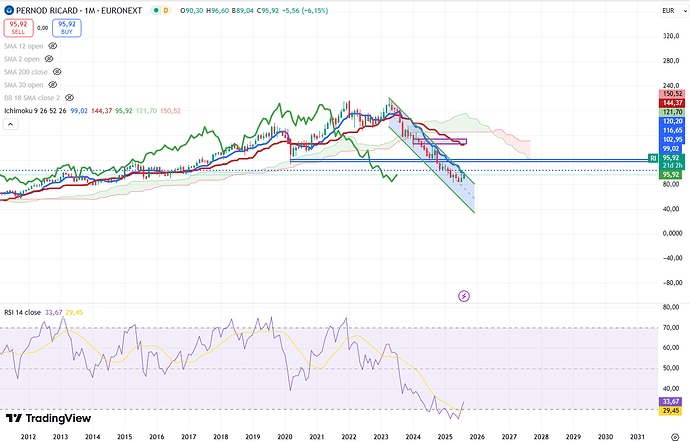Image resolution: width=690 pixels, height=442 pixels.
Task: Click the purple lightning event marker
Action: point(463,296)
